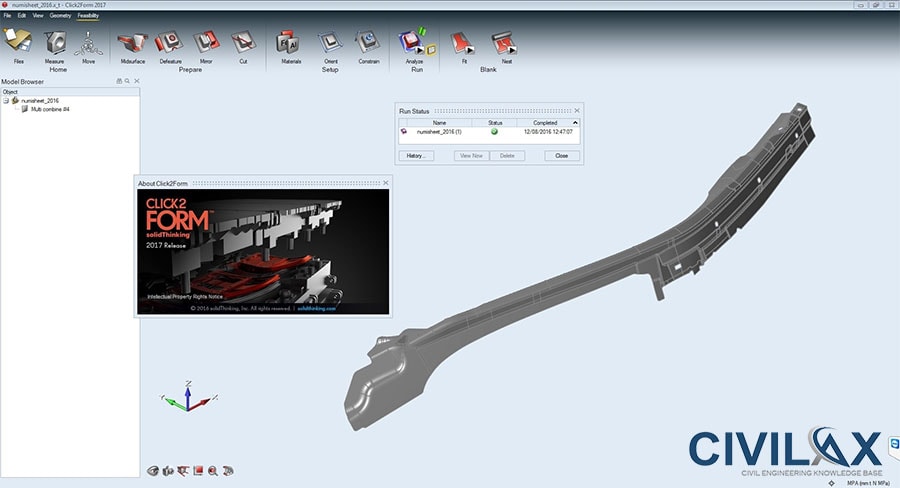Click the view orientation icon in bottom toolbar
Screen dimensions: 900x488
point(183,471)
